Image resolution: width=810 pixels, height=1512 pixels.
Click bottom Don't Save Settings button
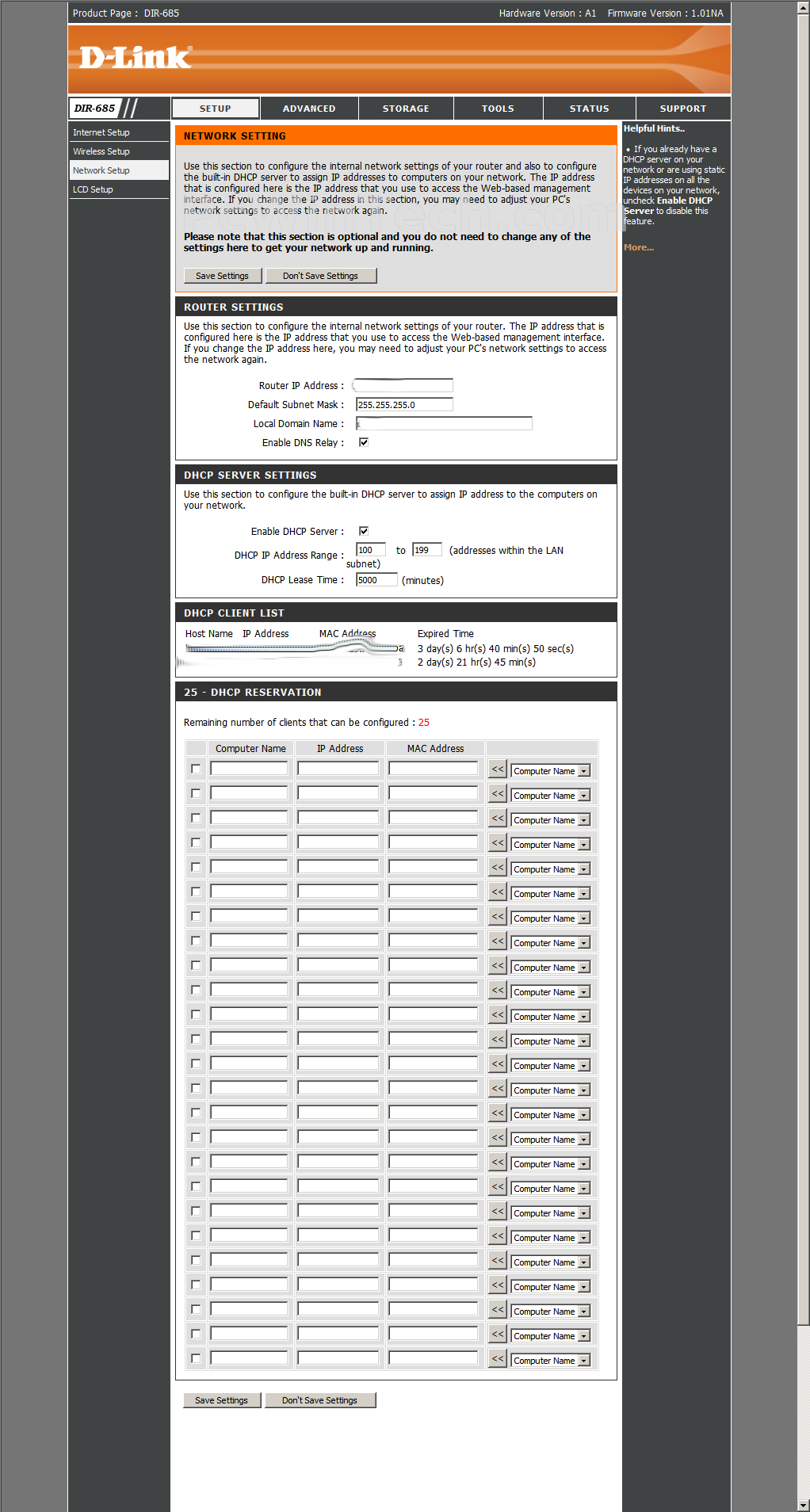[x=320, y=1400]
